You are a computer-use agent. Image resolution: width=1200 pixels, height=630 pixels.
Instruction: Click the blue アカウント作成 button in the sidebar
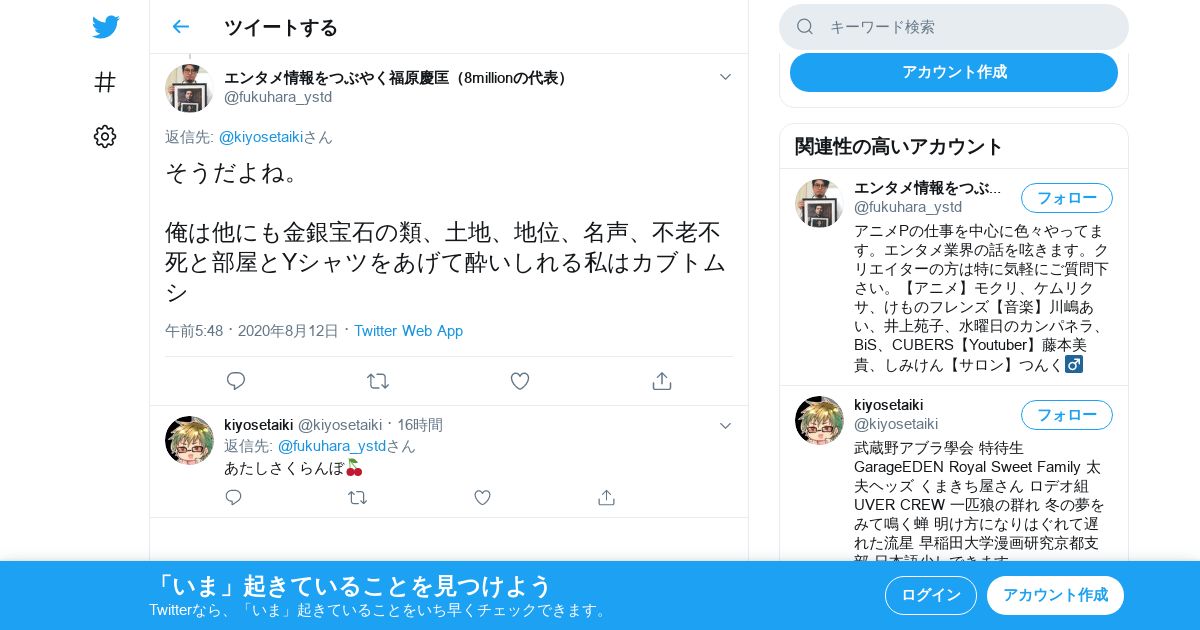coord(954,72)
